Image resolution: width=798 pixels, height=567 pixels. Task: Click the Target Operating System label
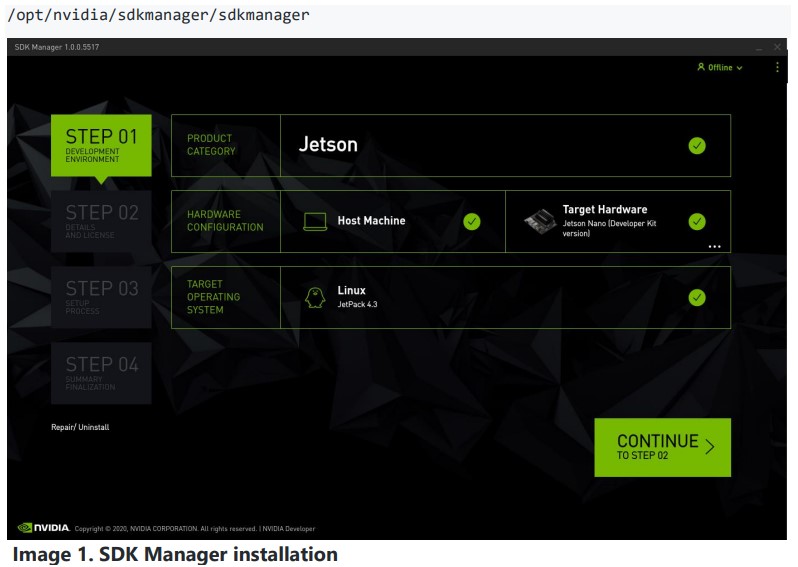click(x=213, y=297)
